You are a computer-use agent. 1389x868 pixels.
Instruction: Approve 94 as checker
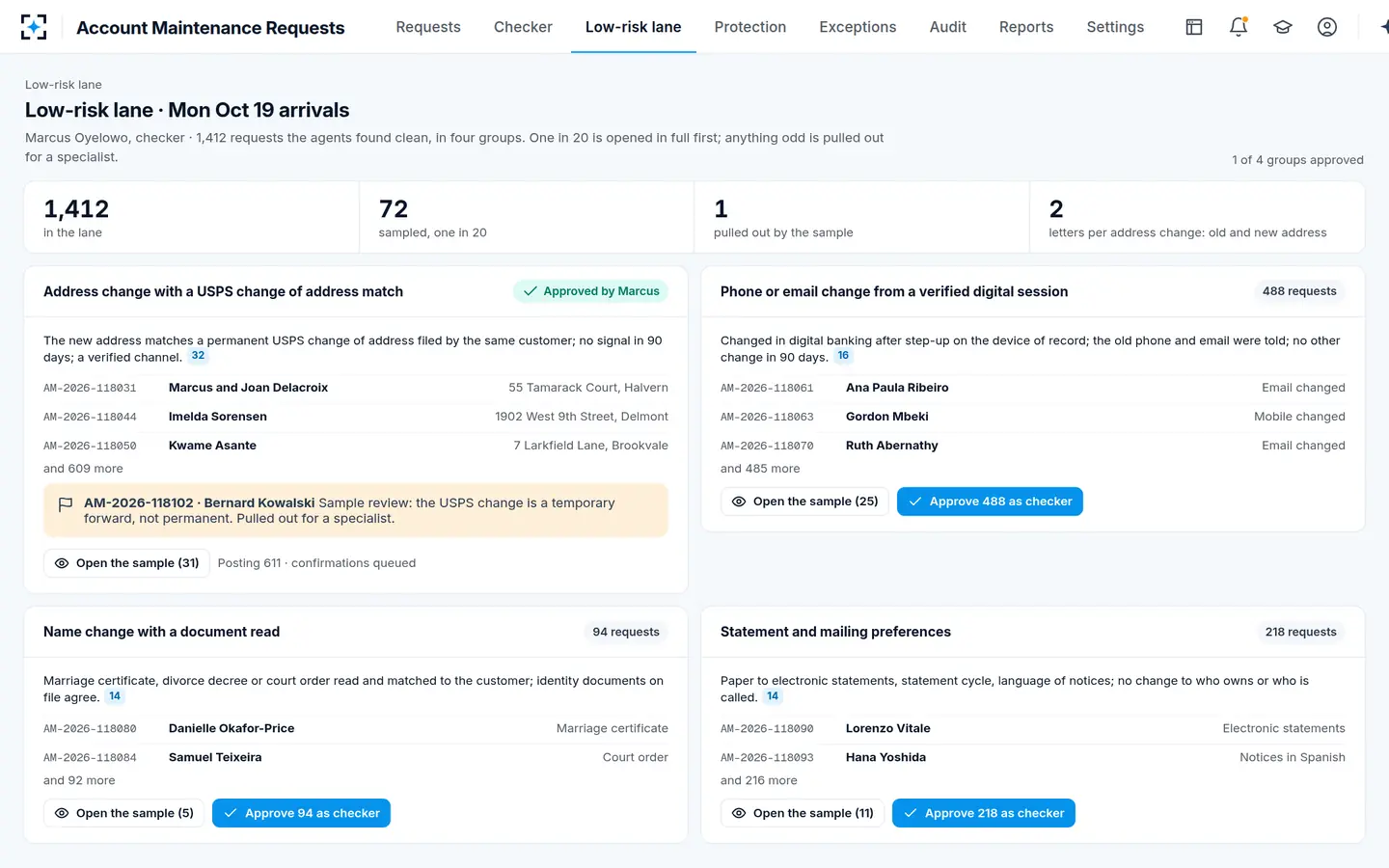coord(301,813)
